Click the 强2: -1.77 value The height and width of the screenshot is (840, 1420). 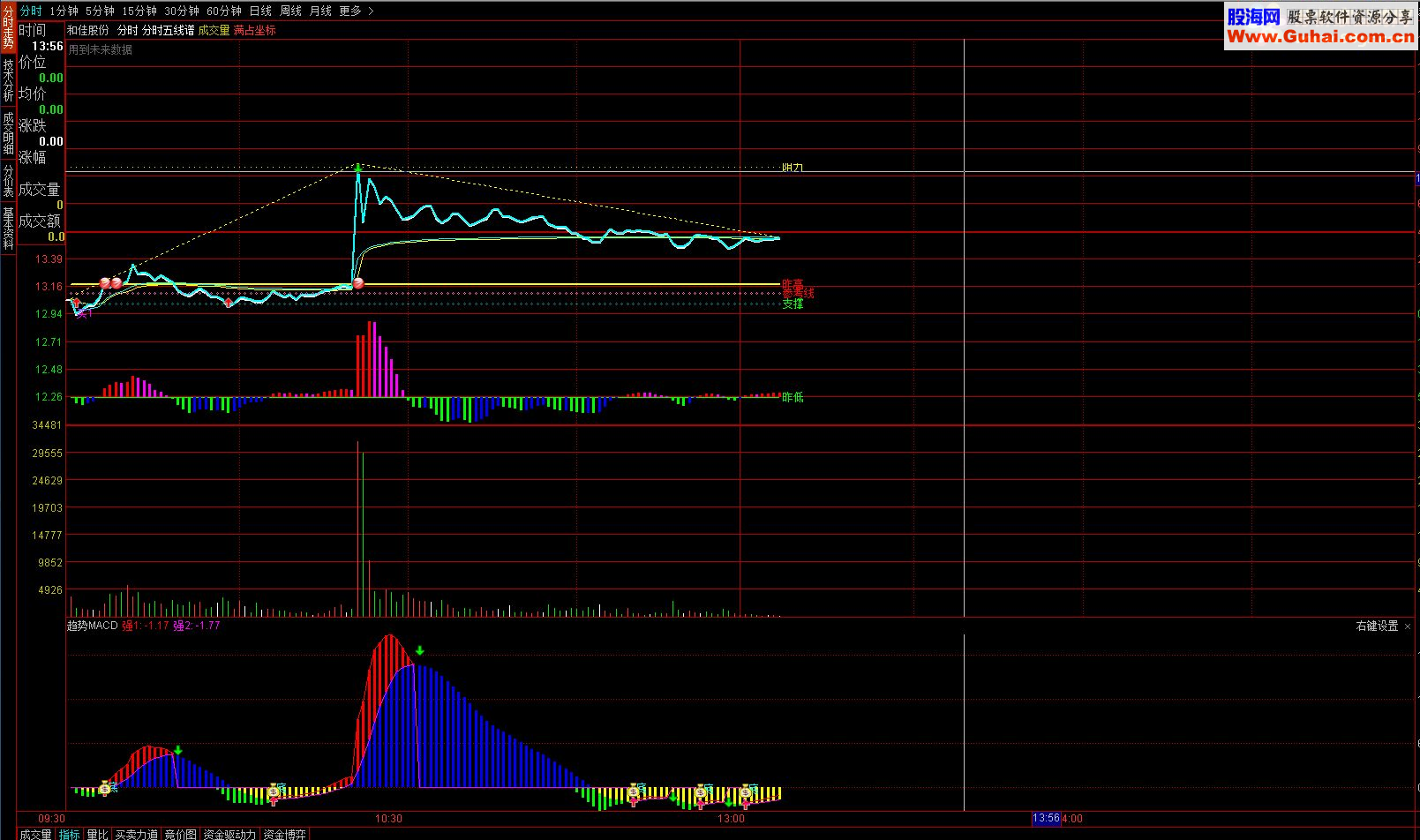point(197,626)
